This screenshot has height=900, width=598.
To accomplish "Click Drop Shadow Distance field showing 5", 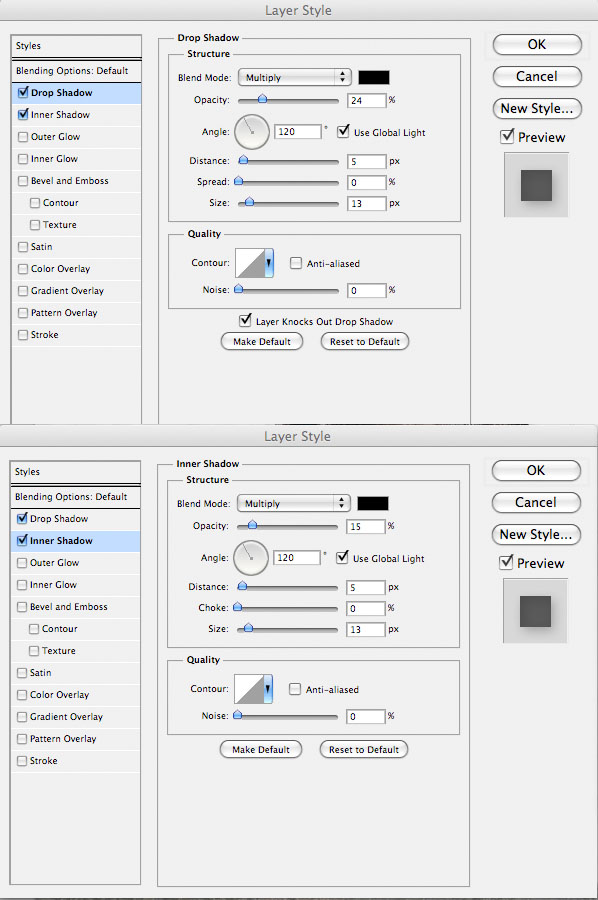I will (366, 162).
